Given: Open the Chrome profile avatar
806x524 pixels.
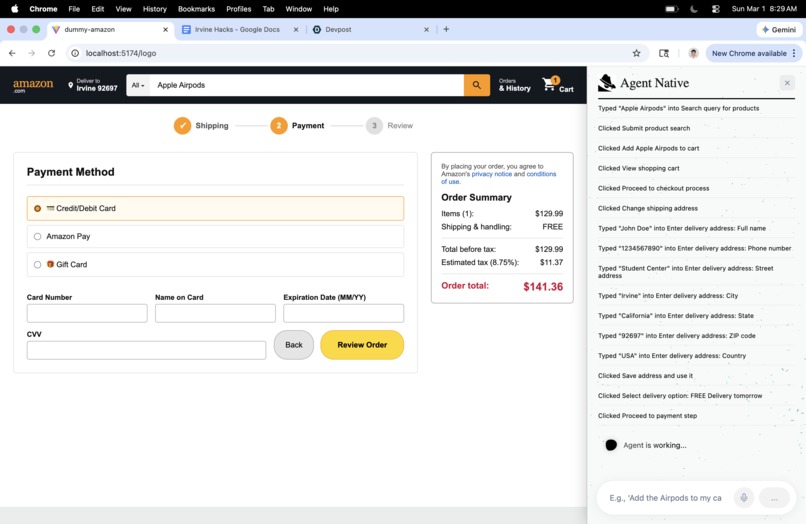Looking at the screenshot, I should click(693, 53).
